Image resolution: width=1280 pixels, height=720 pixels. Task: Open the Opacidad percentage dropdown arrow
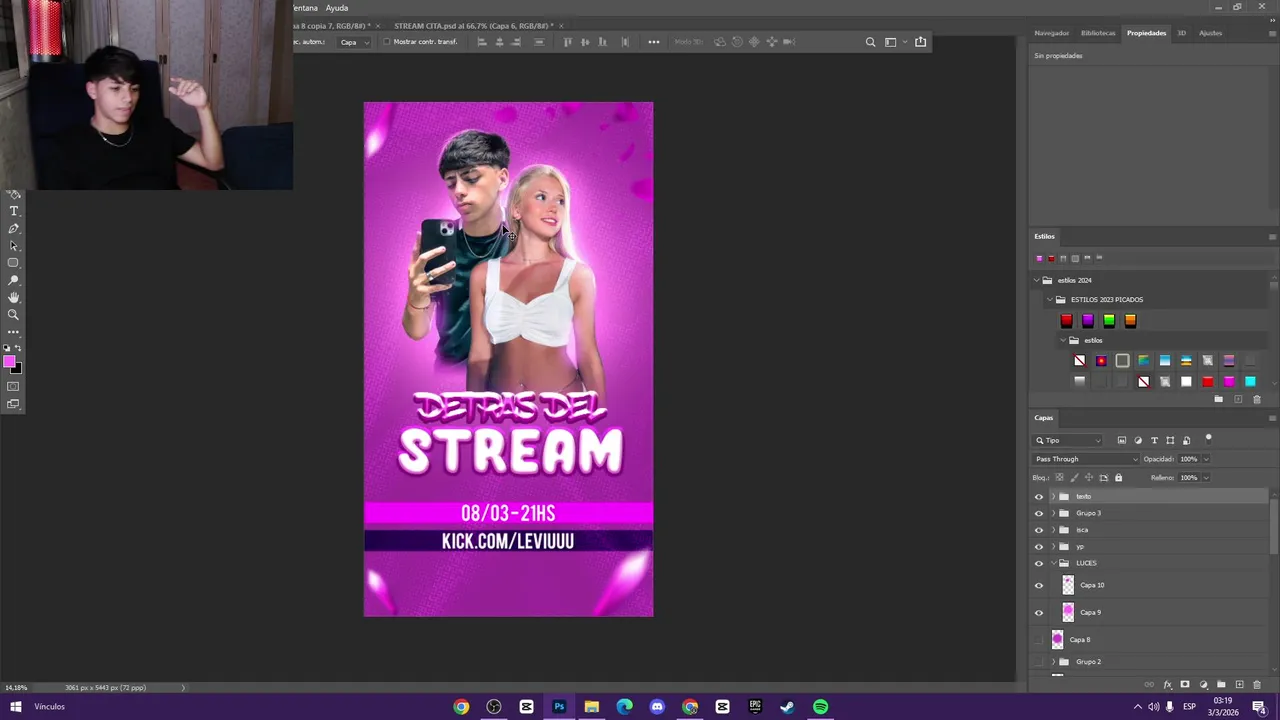coord(1205,459)
